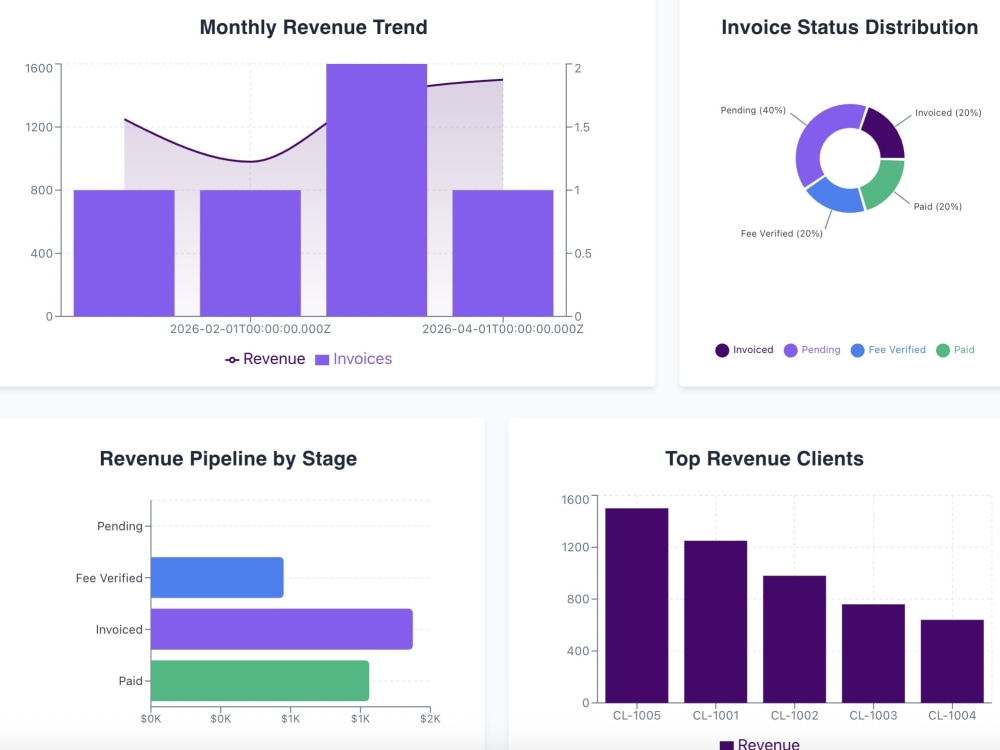Click the CL-1005 revenue bar
The width and height of the screenshot is (1000, 750).
tap(636, 606)
